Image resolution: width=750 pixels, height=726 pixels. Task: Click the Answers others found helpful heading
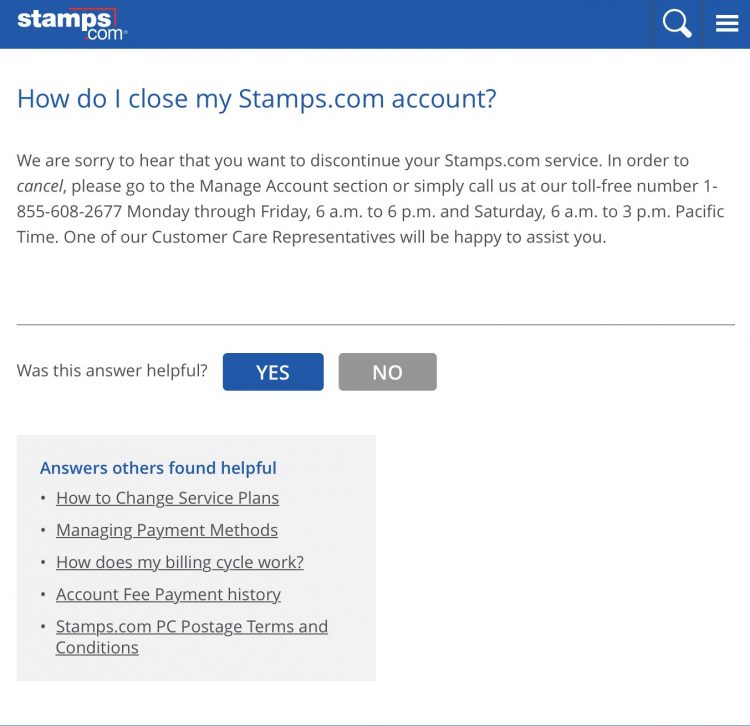pyautogui.click(x=158, y=468)
